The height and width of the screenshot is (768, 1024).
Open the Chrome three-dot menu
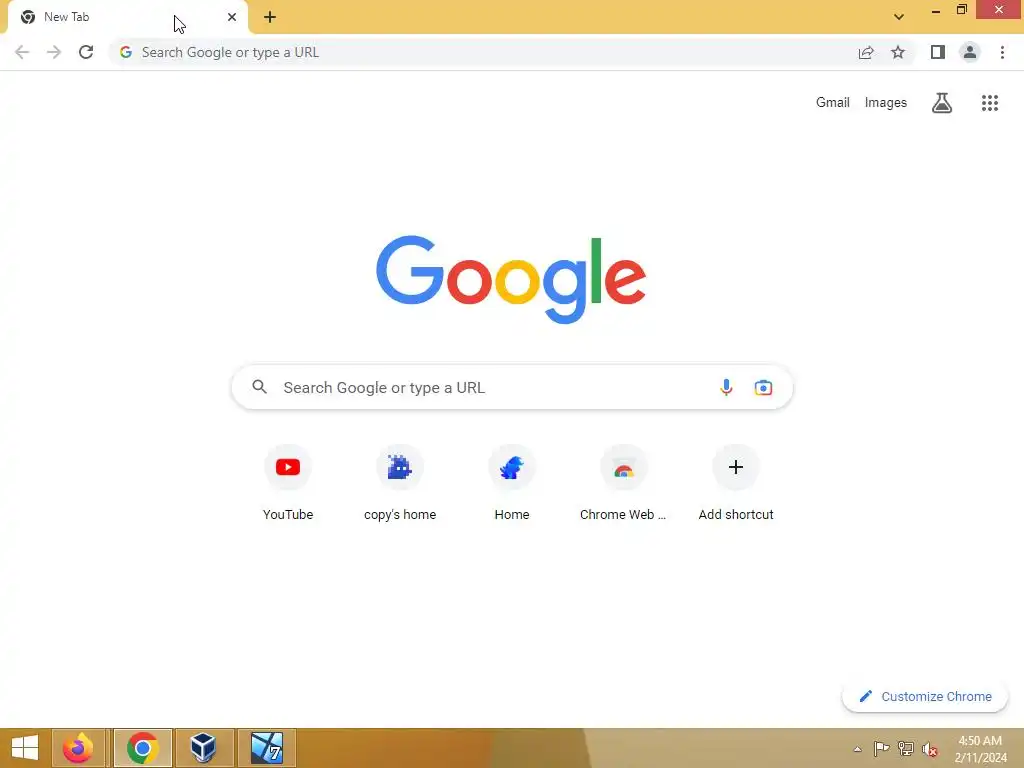[x=1002, y=52]
